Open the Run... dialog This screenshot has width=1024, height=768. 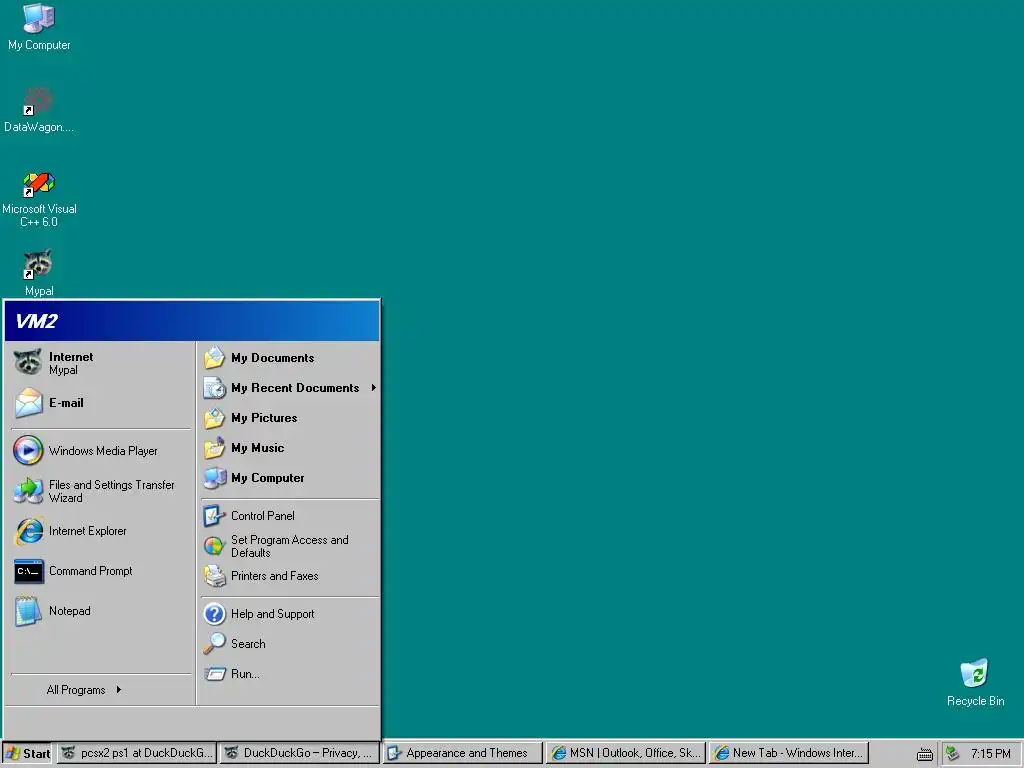pyautogui.click(x=289, y=674)
